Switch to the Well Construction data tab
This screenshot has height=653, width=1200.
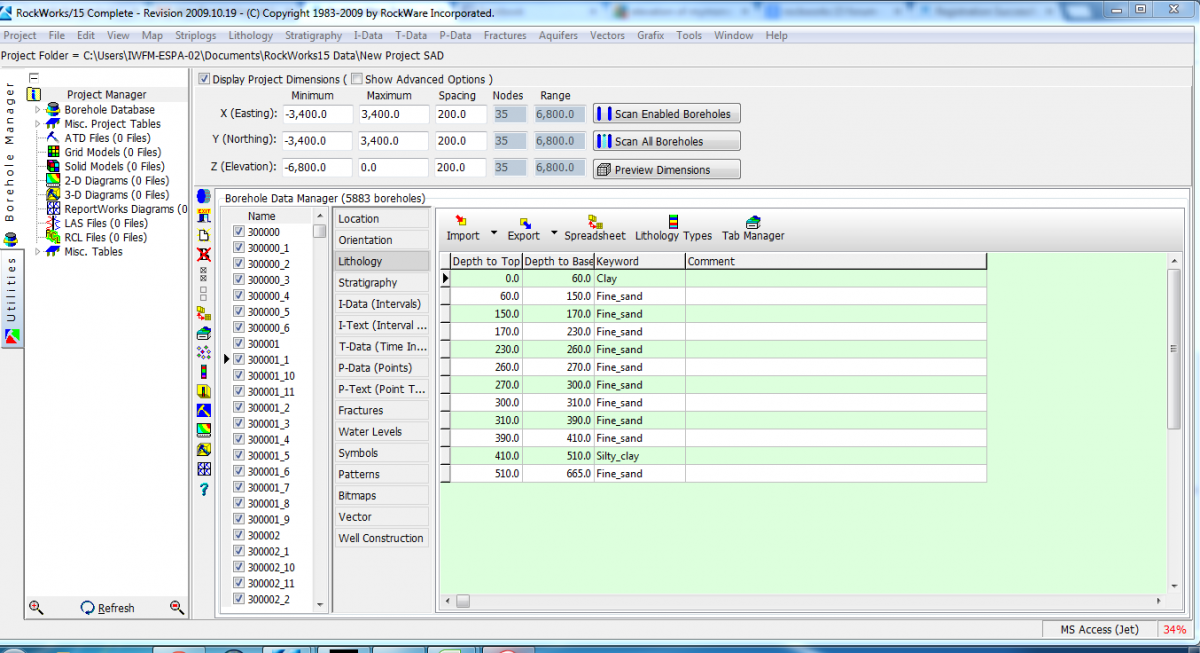(x=382, y=538)
